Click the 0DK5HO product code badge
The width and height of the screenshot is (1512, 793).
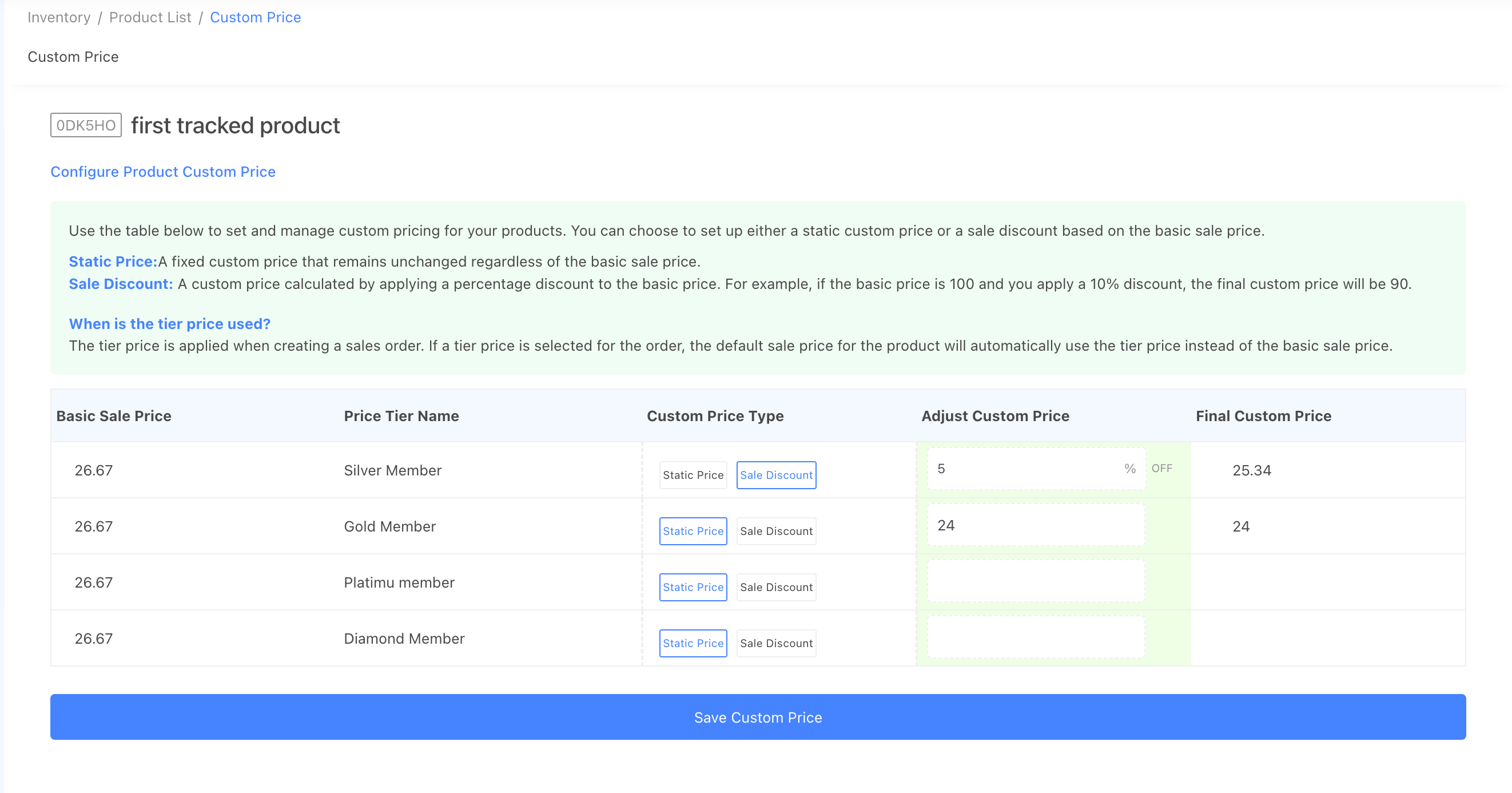[85, 125]
